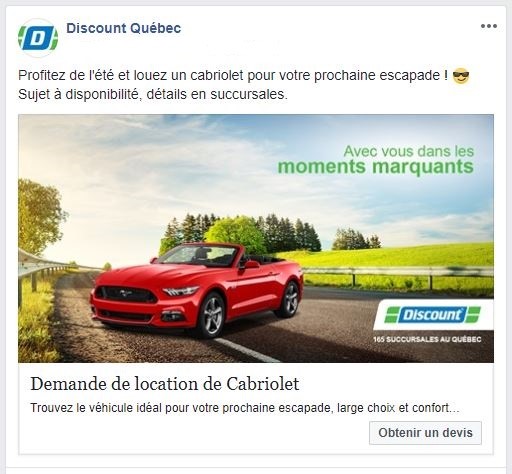Click the red Mustang convertible in the ad

tap(197, 290)
